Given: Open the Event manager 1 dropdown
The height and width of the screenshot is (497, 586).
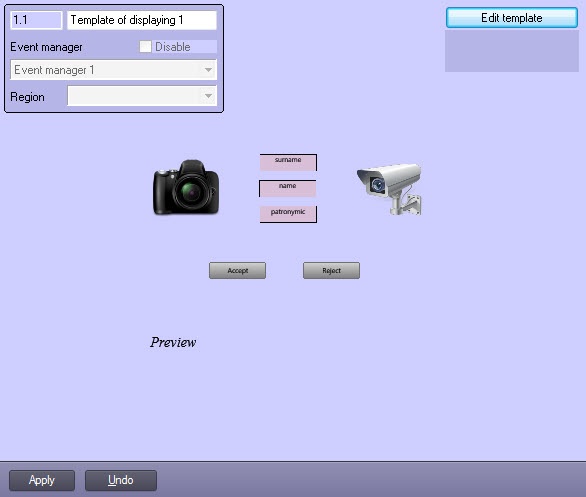Looking at the screenshot, I should click(114, 70).
